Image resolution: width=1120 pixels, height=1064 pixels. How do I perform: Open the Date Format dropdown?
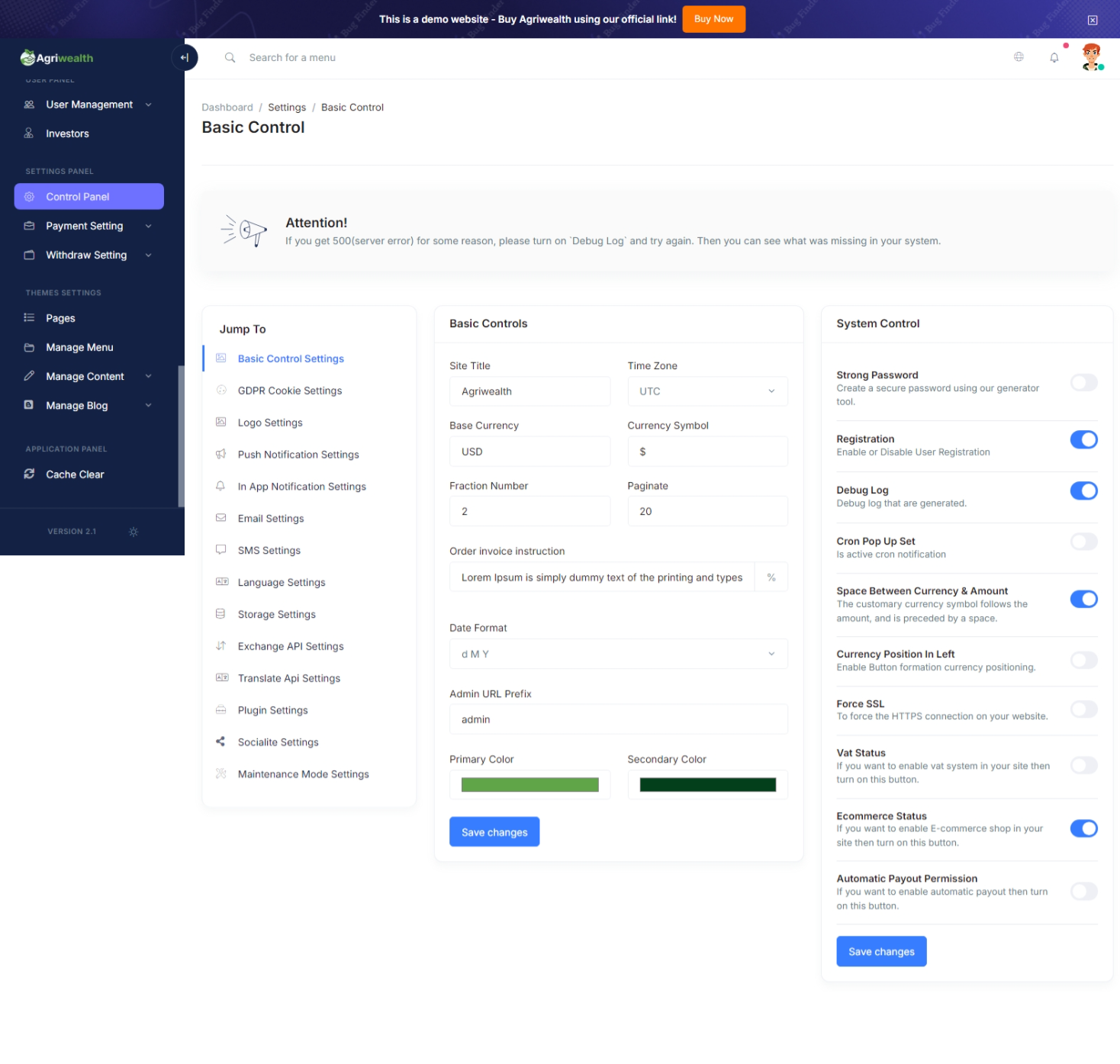[618, 654]
